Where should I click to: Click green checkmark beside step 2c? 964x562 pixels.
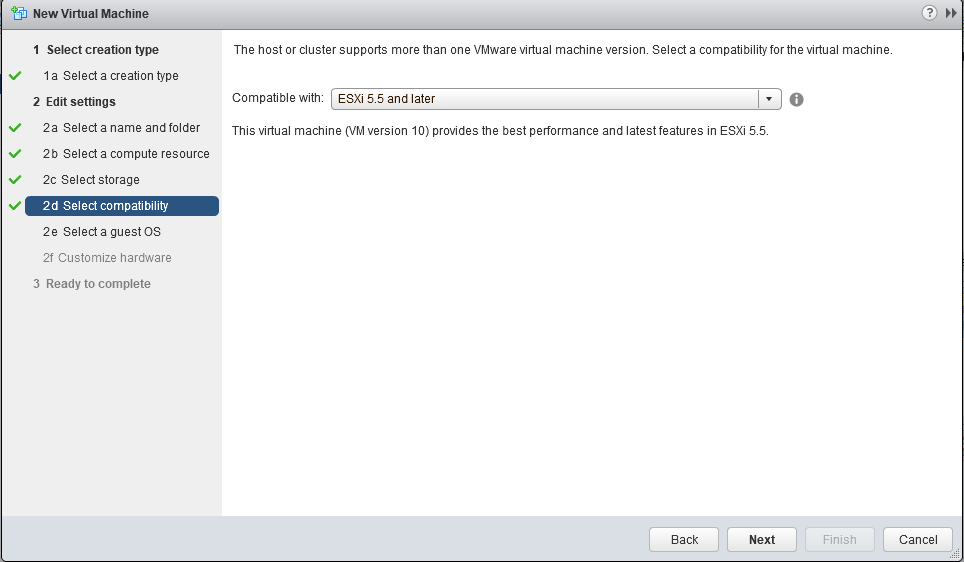click(15, 180)
